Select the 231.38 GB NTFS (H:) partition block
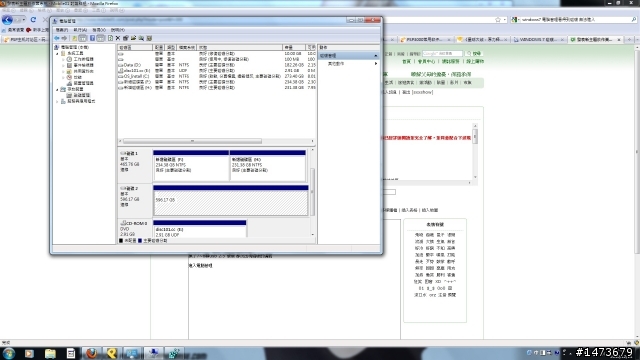Viewport: 640px width, 360px height. coord(268,166)
